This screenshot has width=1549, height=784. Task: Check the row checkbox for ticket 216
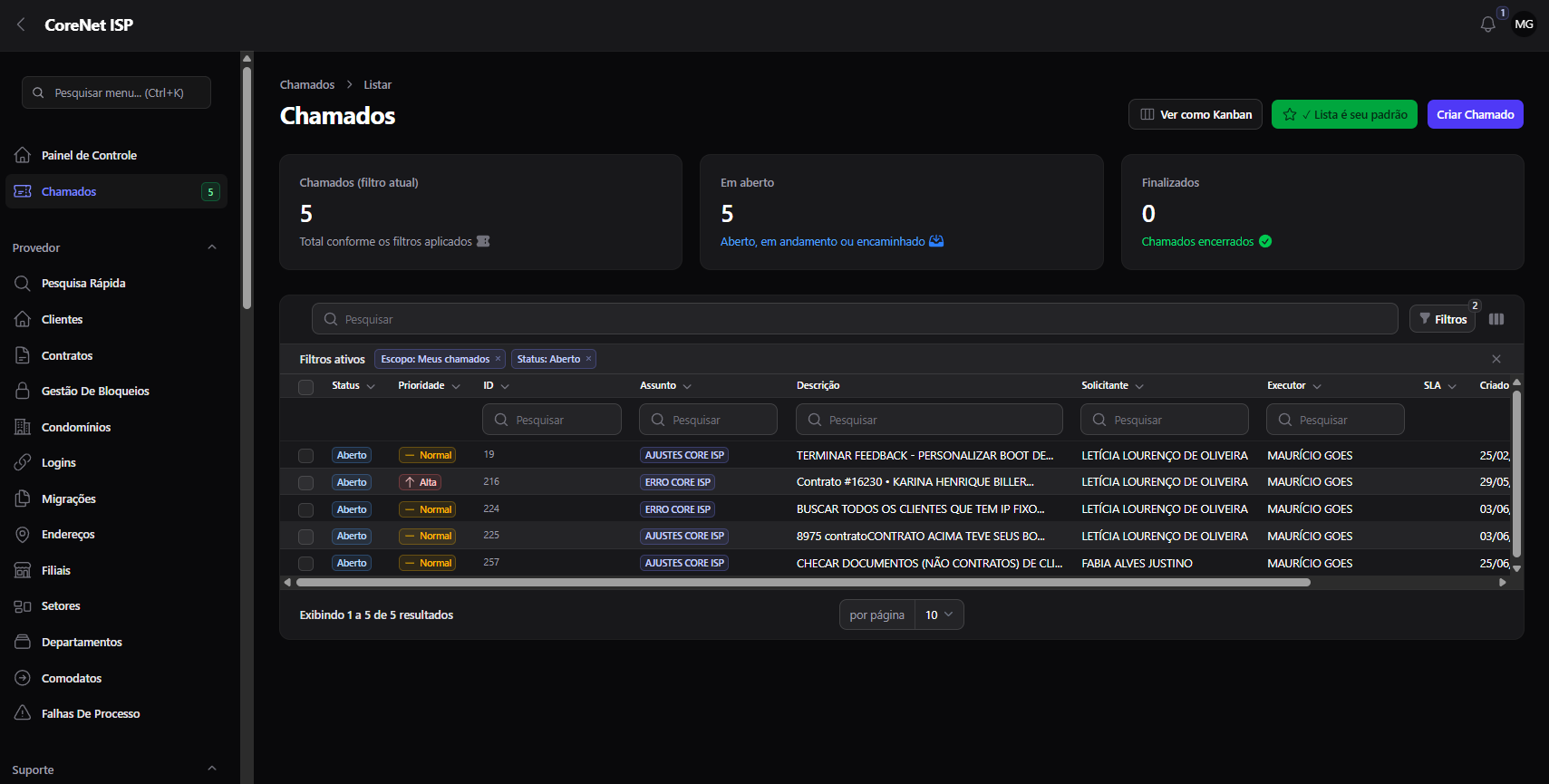pos(306,483)
